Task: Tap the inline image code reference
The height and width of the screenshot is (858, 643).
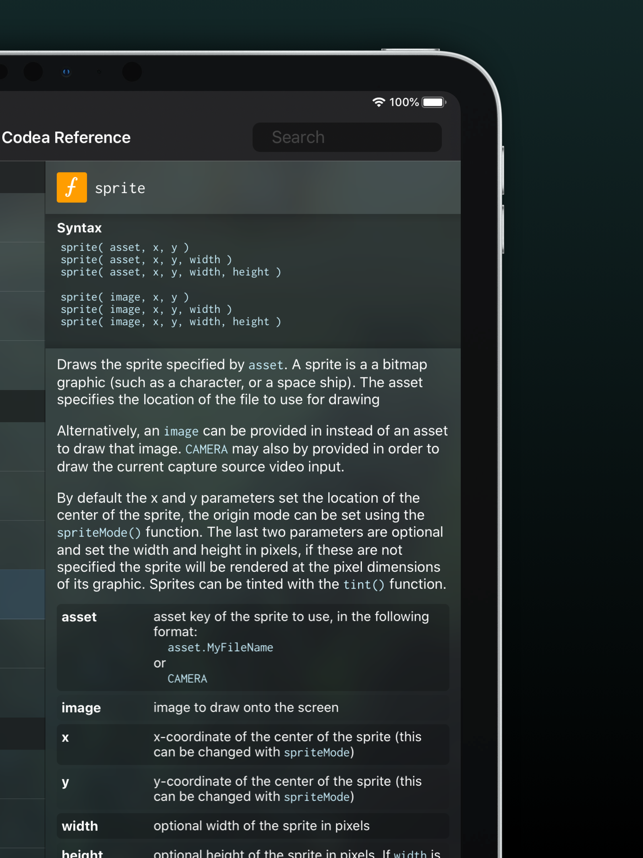Action: tap(181, 432)
